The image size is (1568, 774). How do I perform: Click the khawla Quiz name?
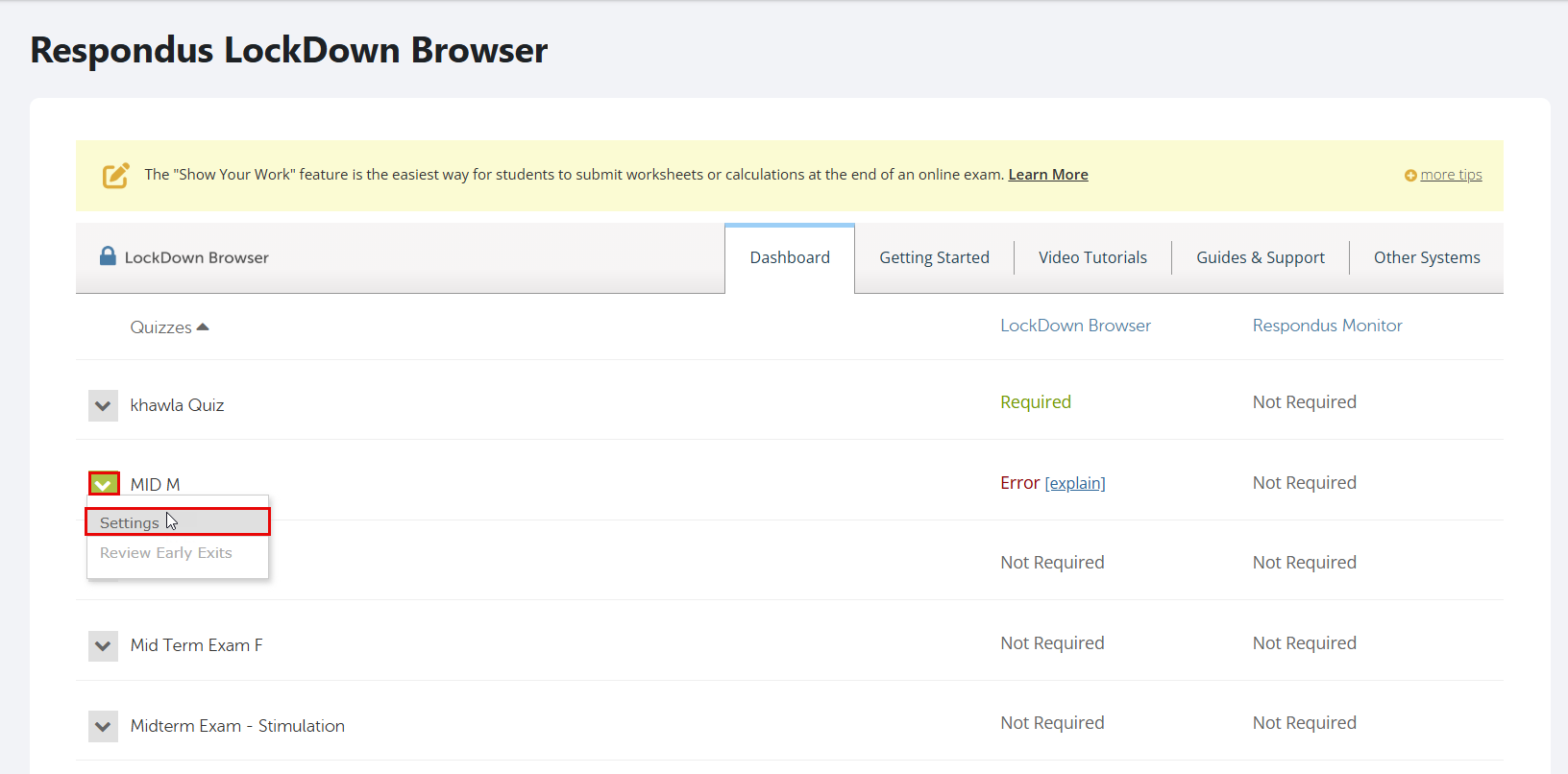(x=178, y=405)
